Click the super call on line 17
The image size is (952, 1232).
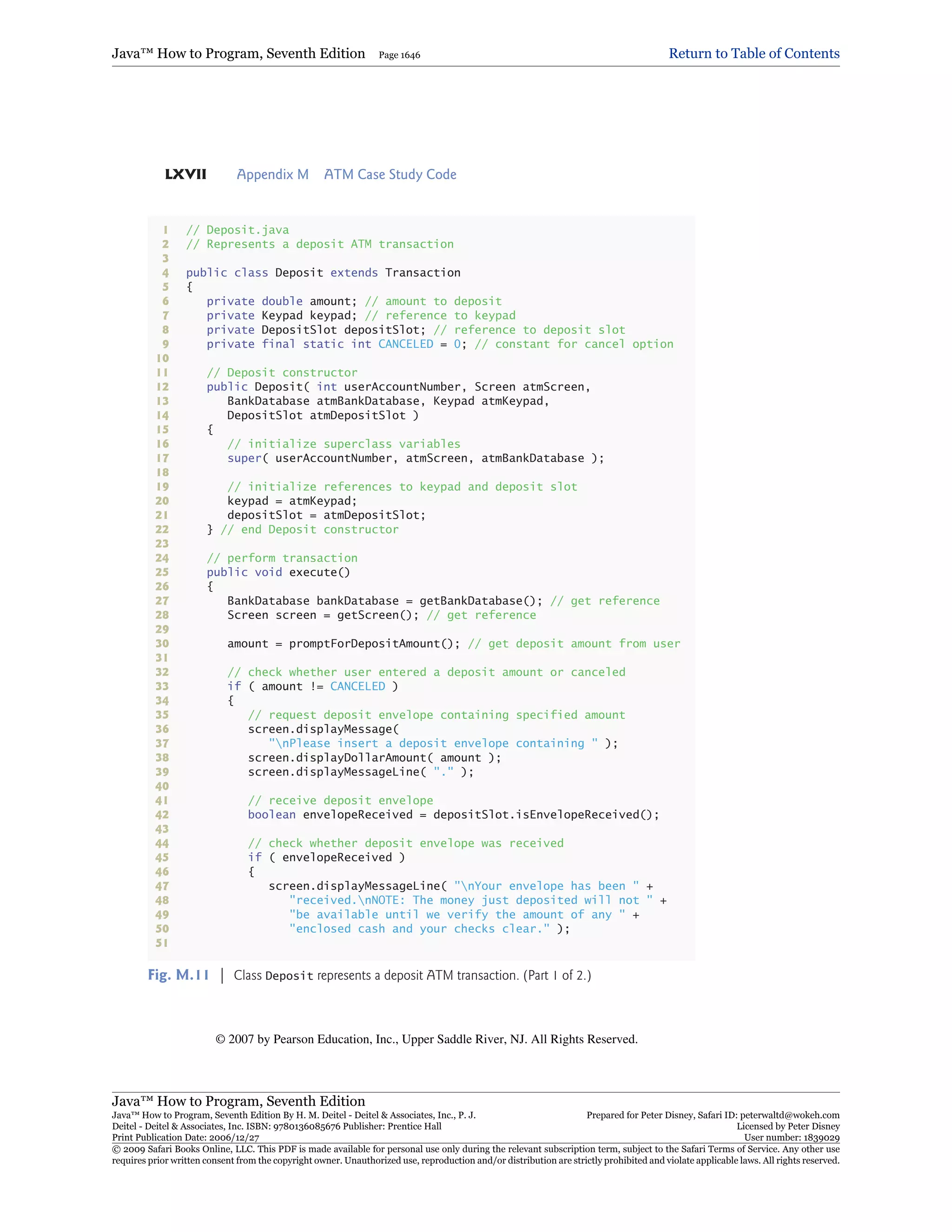(x=415, y=458)
